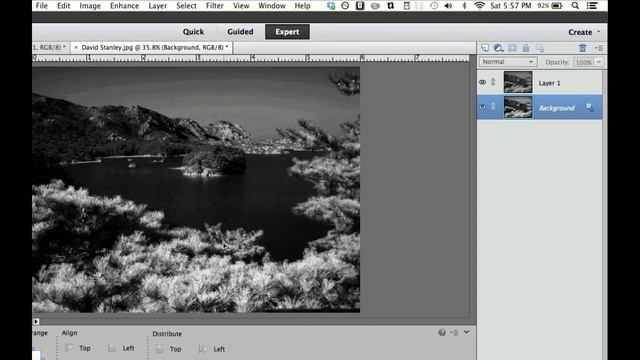
Task: Click the Align Top label
Action: pos(85,348)
